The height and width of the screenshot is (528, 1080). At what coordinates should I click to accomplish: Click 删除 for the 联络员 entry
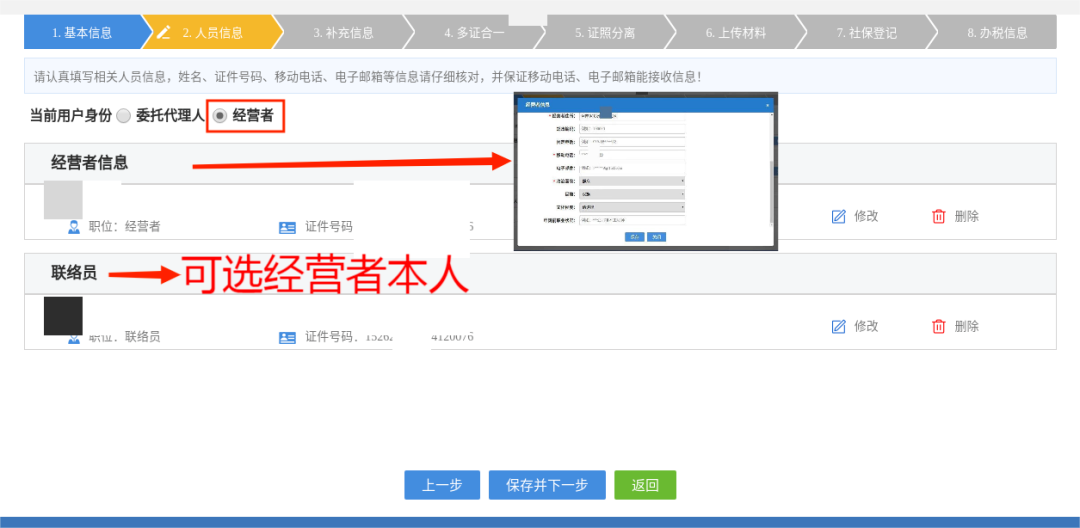coord(966,326)
